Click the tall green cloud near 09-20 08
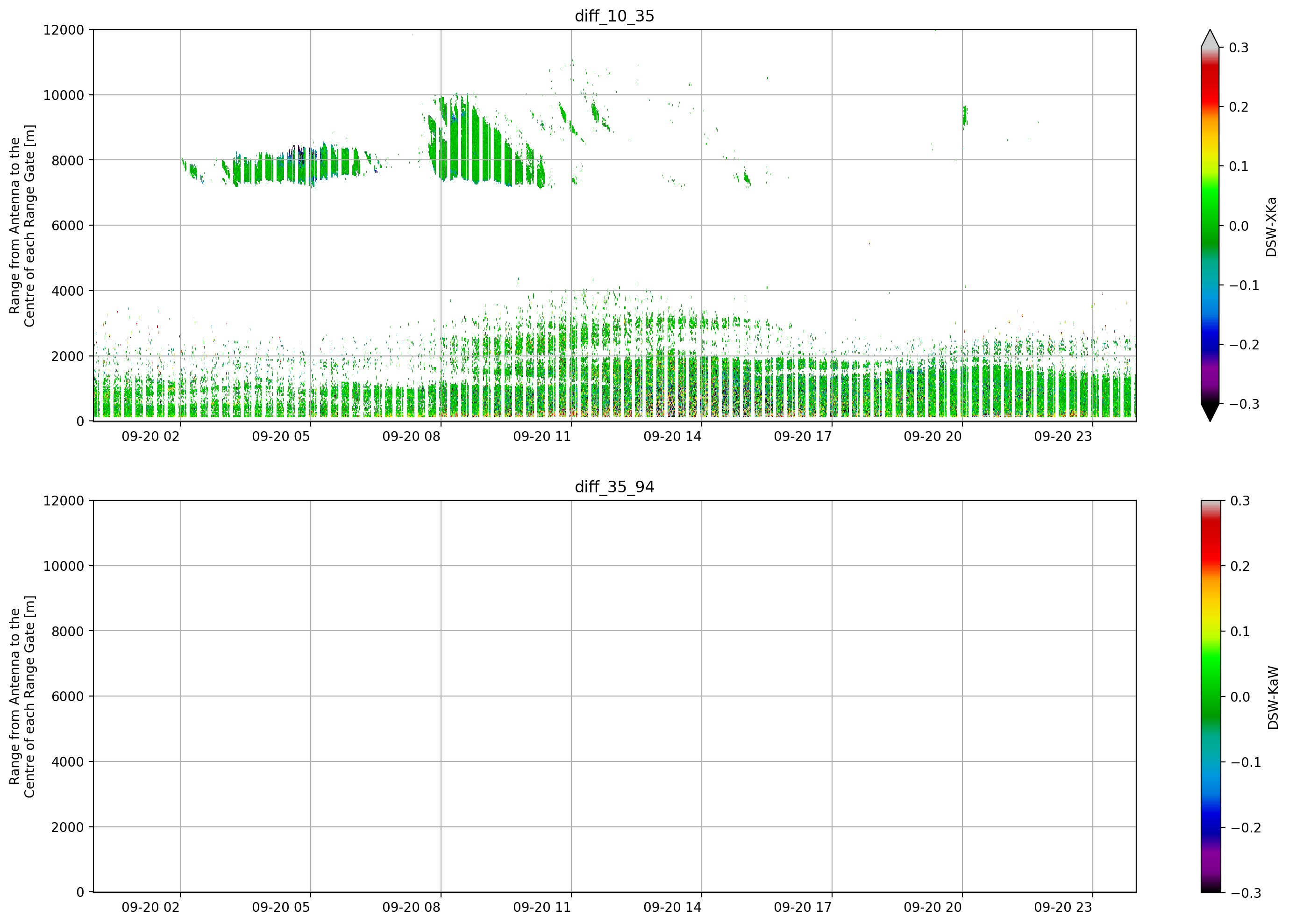This screenshot has width=1289, height=924. (483, 142)
